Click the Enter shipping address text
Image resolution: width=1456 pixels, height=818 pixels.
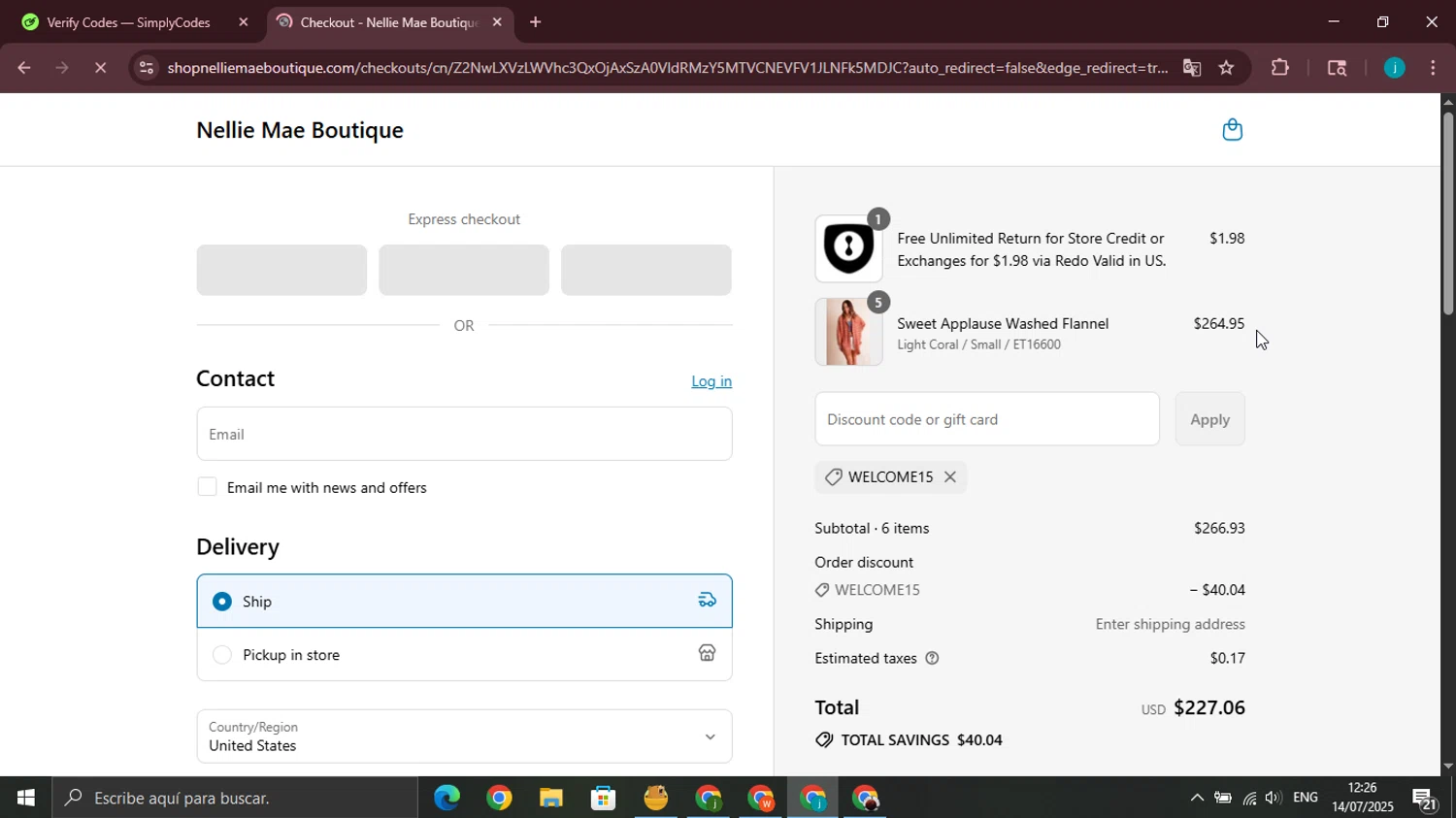pyautogui.click(x=1171, y=624)
